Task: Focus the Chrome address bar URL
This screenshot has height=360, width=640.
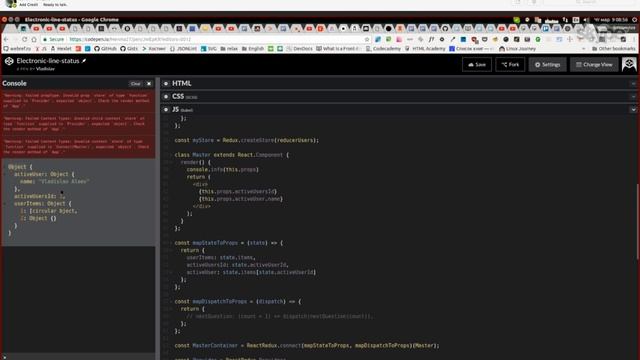Action: [x=130, y=40]
